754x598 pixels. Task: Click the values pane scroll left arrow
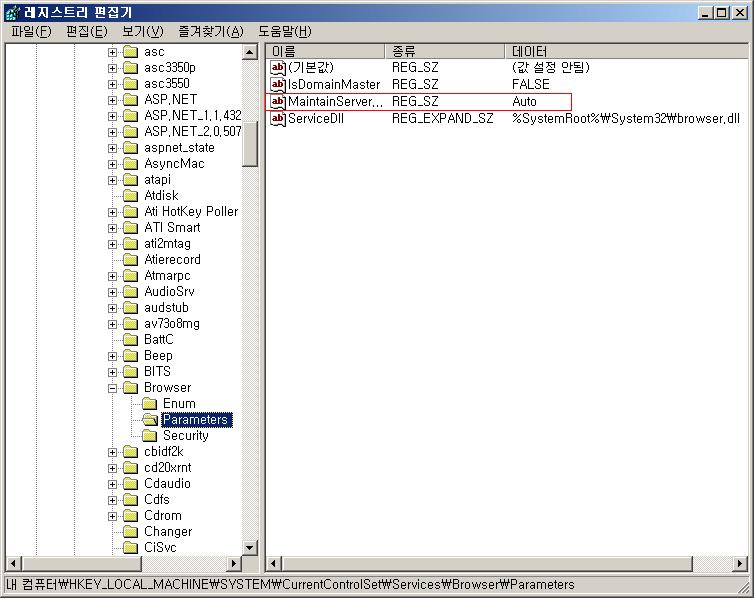click(x=273, y=563)
